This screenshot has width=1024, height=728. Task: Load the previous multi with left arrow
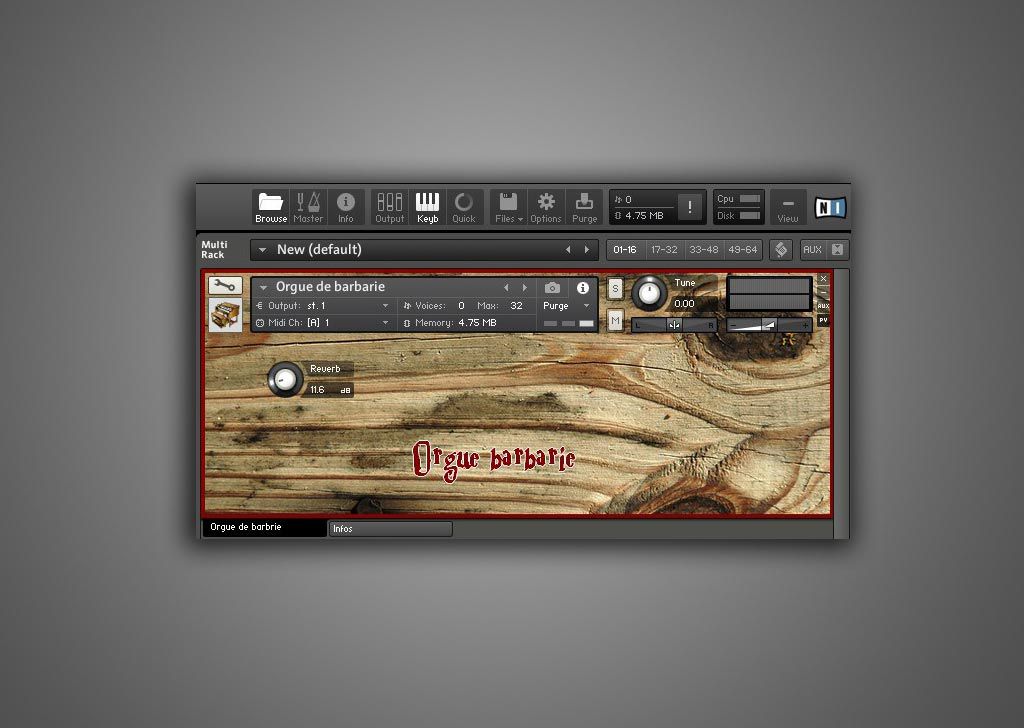(x=568, y=249)
